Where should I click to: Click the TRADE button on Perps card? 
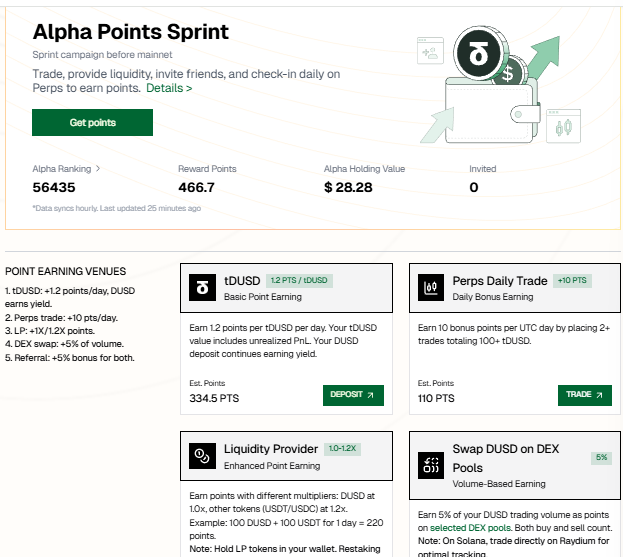point(584,395)
